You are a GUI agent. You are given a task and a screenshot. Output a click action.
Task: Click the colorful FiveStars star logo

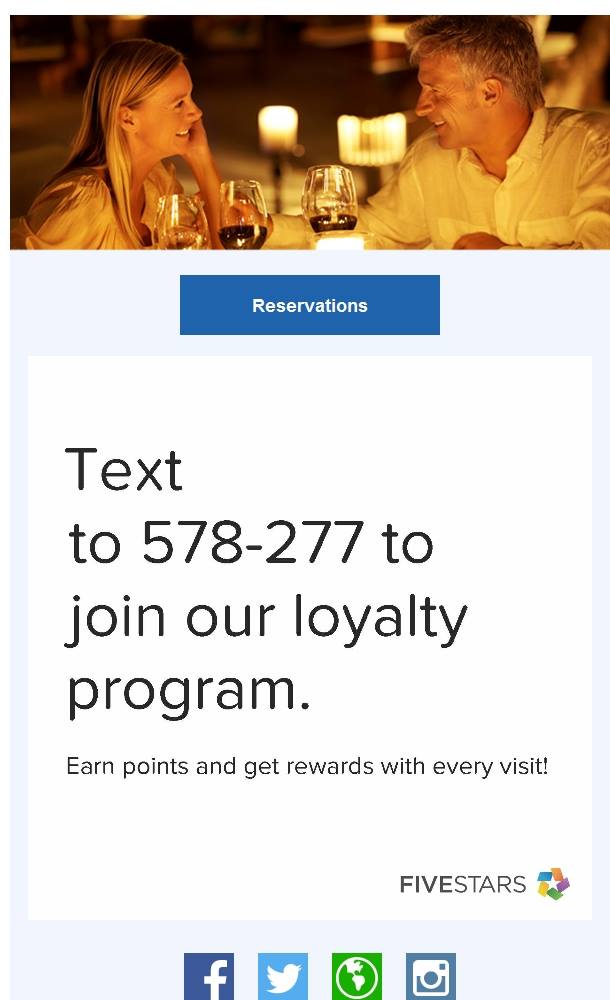(553, 884)
